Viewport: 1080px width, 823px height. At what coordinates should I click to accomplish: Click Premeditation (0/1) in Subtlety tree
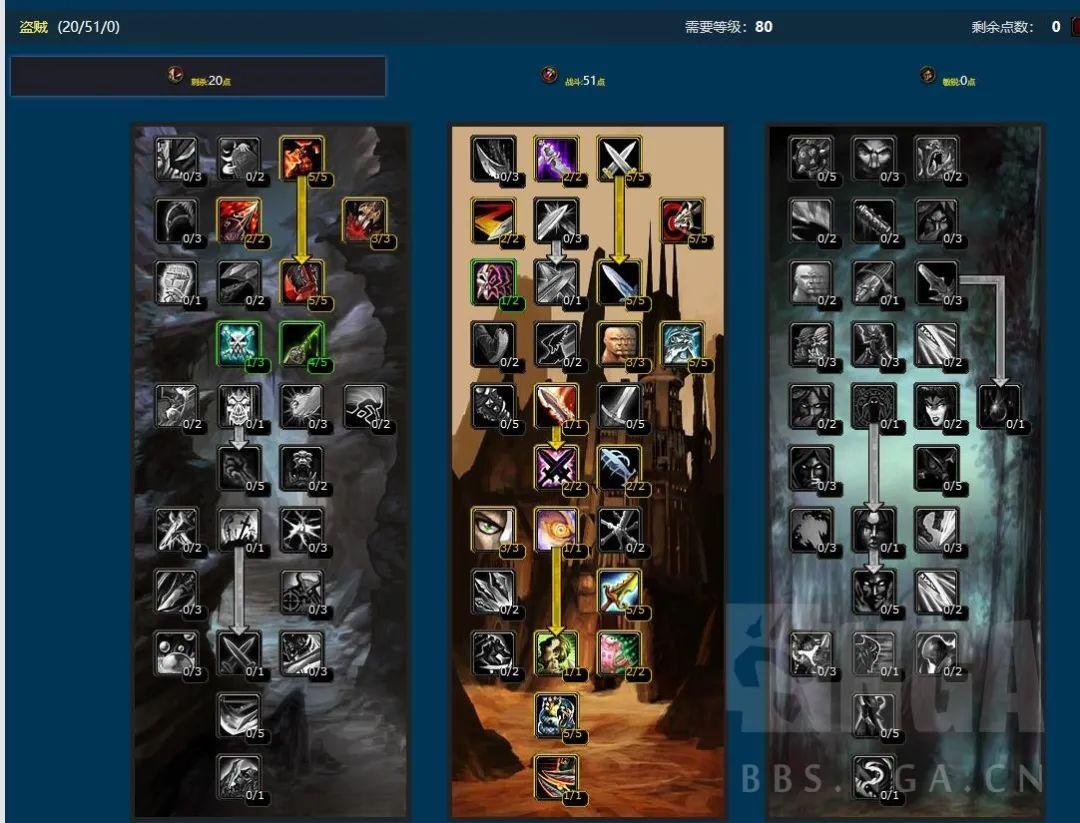pyautogui.click(x=873, y=530)
